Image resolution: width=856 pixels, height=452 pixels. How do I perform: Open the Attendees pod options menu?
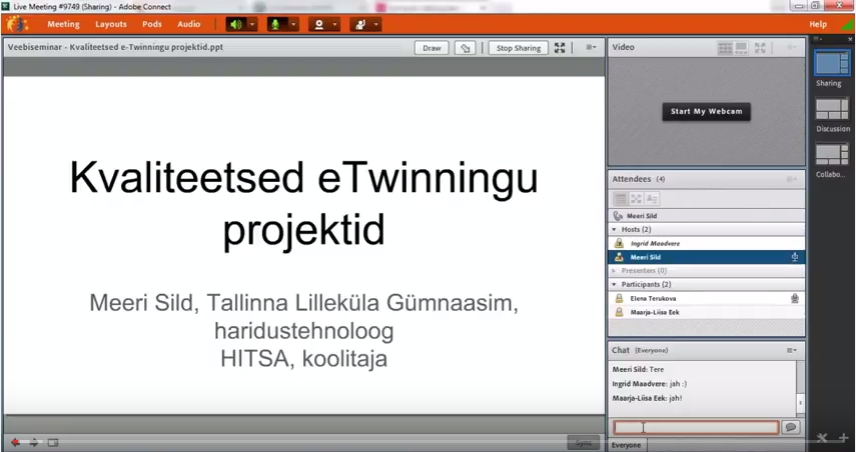[791, 179]
